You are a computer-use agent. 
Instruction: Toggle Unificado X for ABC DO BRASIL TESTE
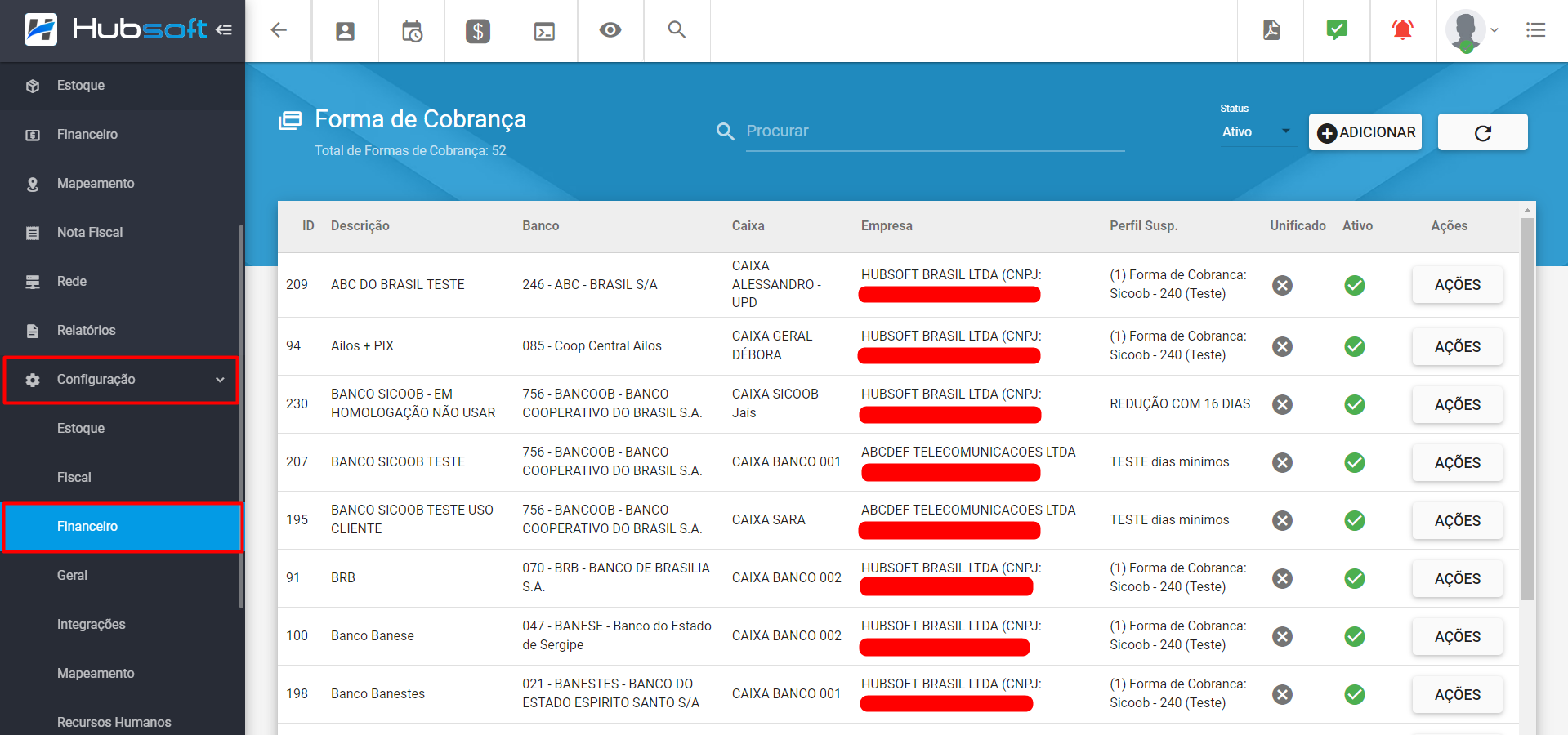[1283, 285]
